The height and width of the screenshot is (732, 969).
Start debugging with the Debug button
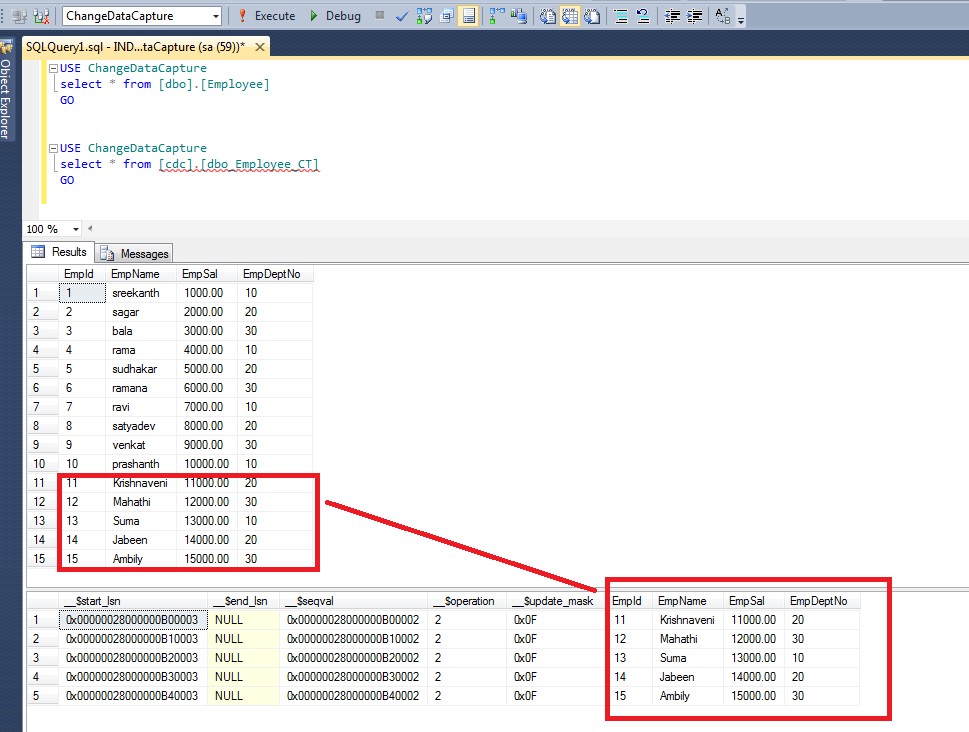[x=334, y=16]
